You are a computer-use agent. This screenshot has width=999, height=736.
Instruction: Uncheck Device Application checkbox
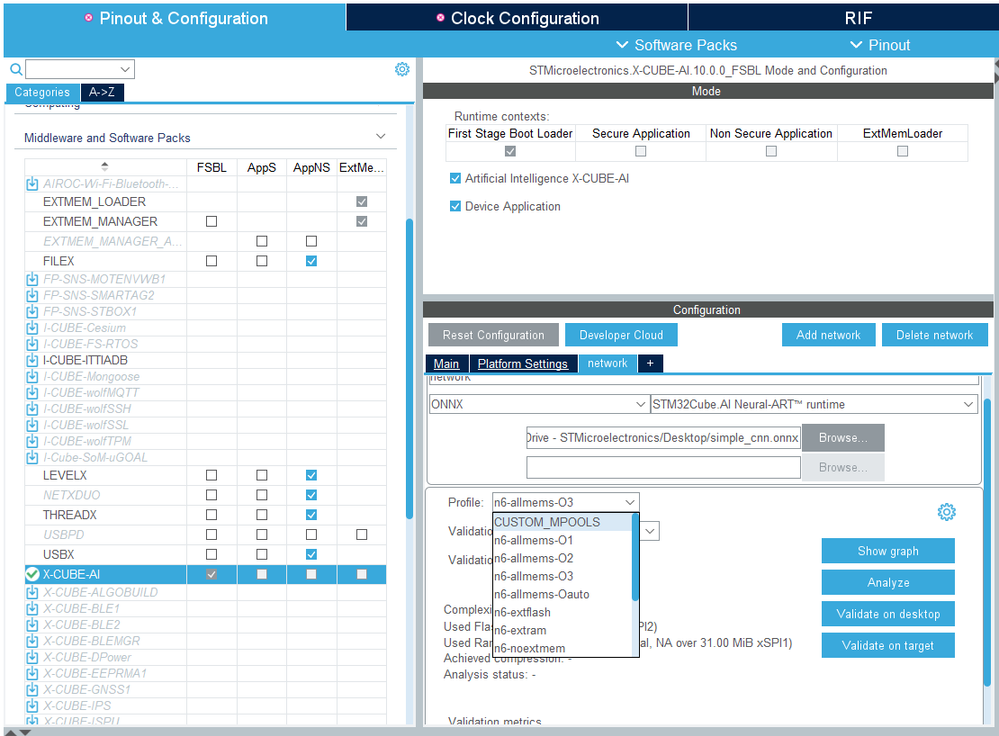(x=456, y=206)
